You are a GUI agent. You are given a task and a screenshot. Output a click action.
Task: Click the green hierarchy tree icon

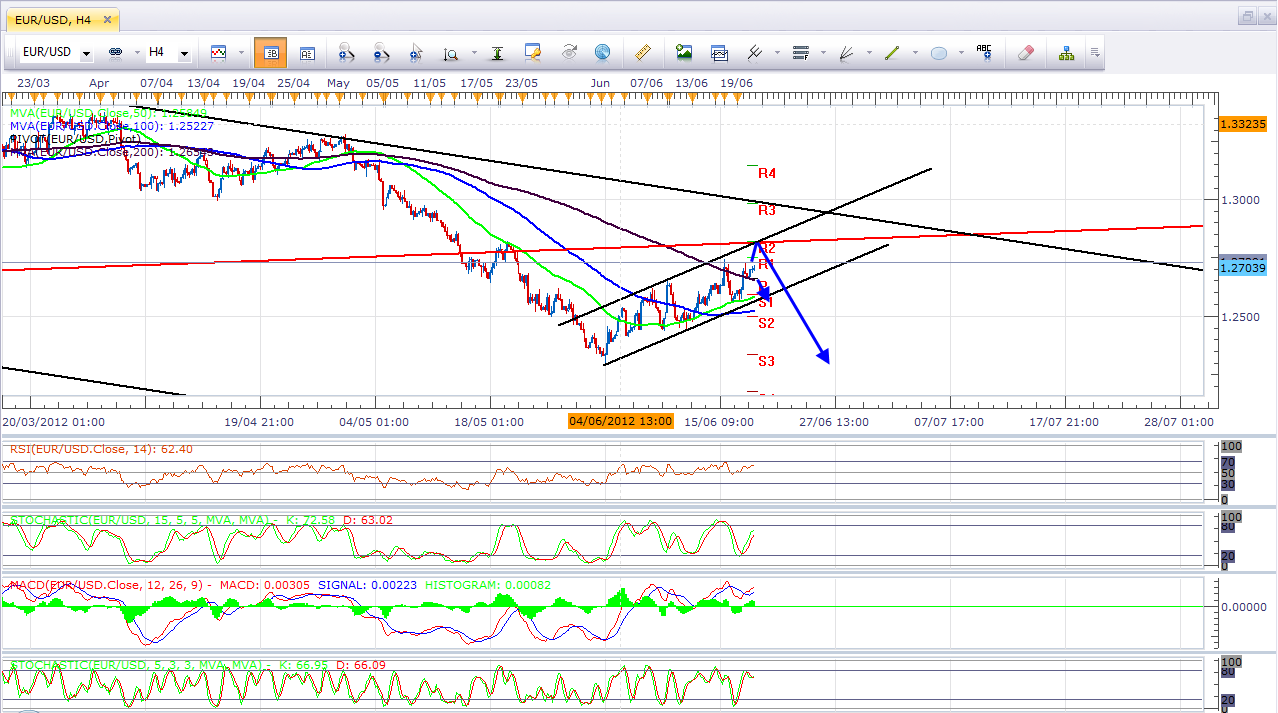click(1066, 52)
